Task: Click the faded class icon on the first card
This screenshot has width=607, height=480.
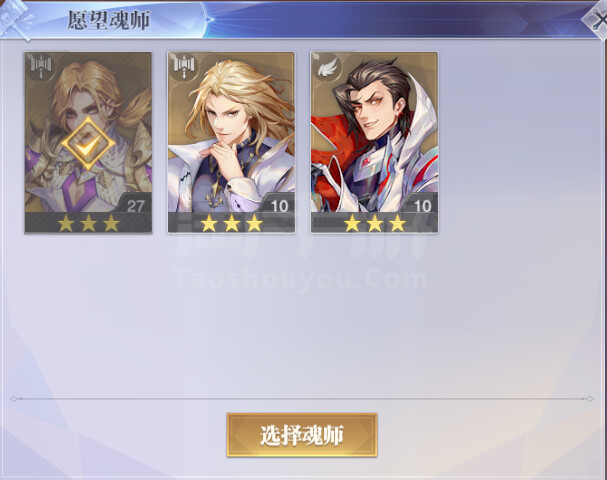Action: click(x=41, y=67)
